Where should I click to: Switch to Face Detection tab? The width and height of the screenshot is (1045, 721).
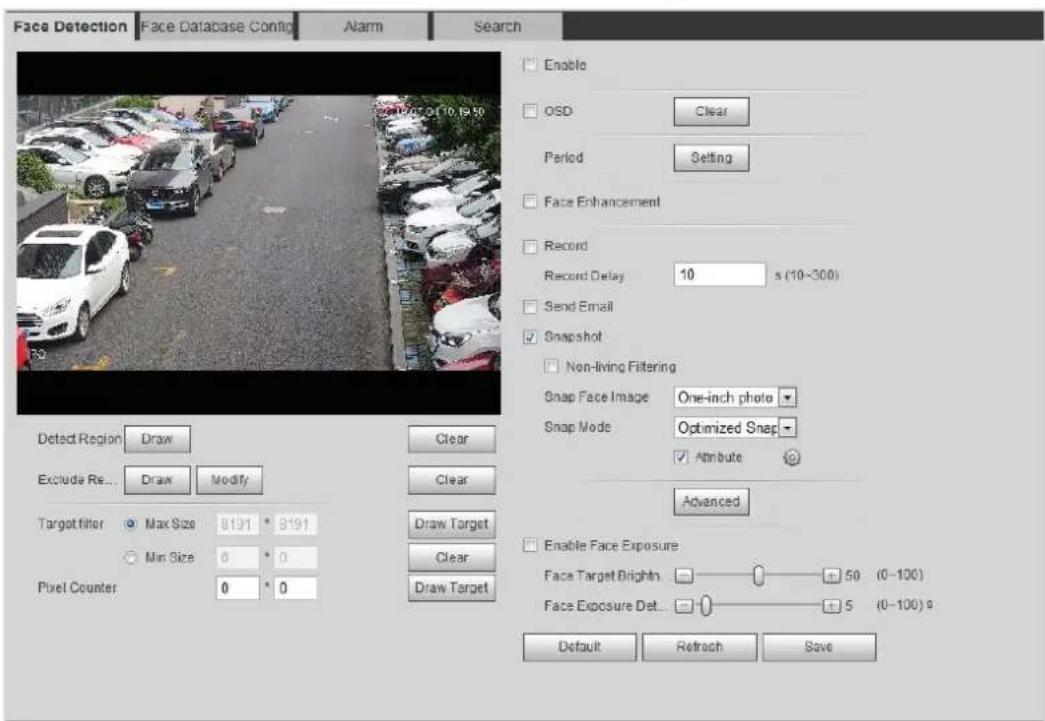[70, 27]
